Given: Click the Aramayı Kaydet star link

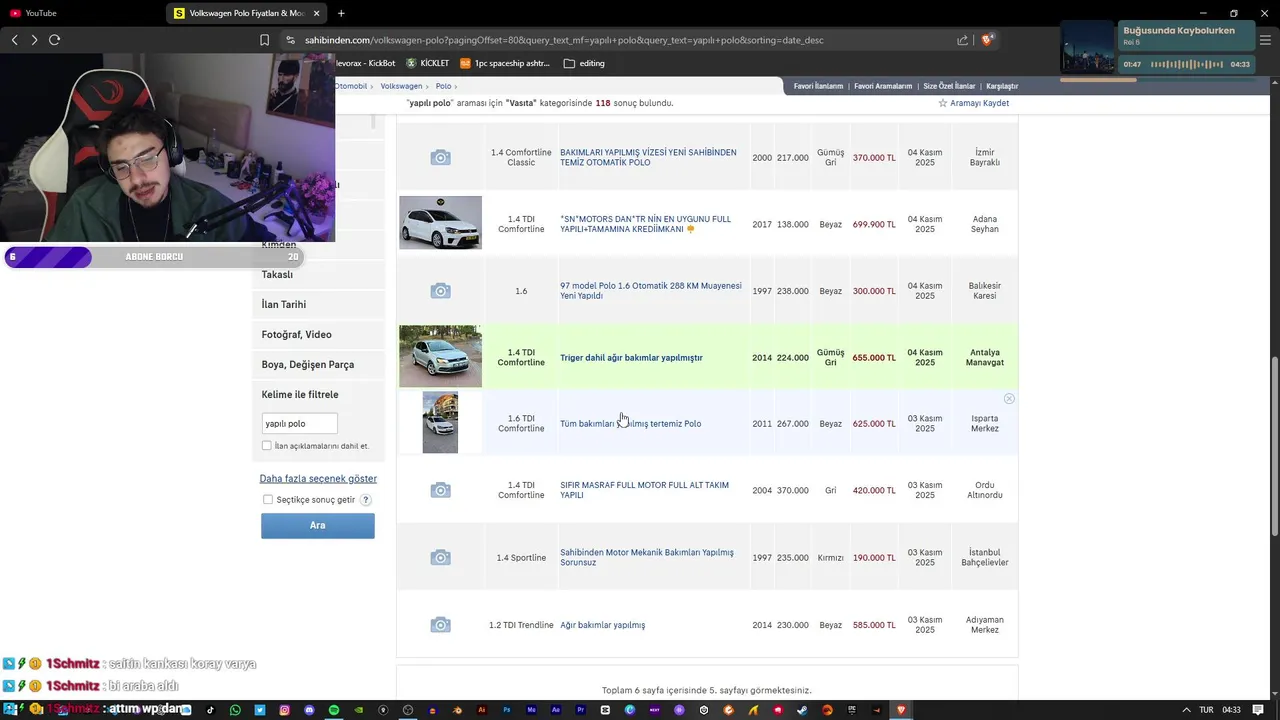Looking at the screenshot, I should 973,103.
